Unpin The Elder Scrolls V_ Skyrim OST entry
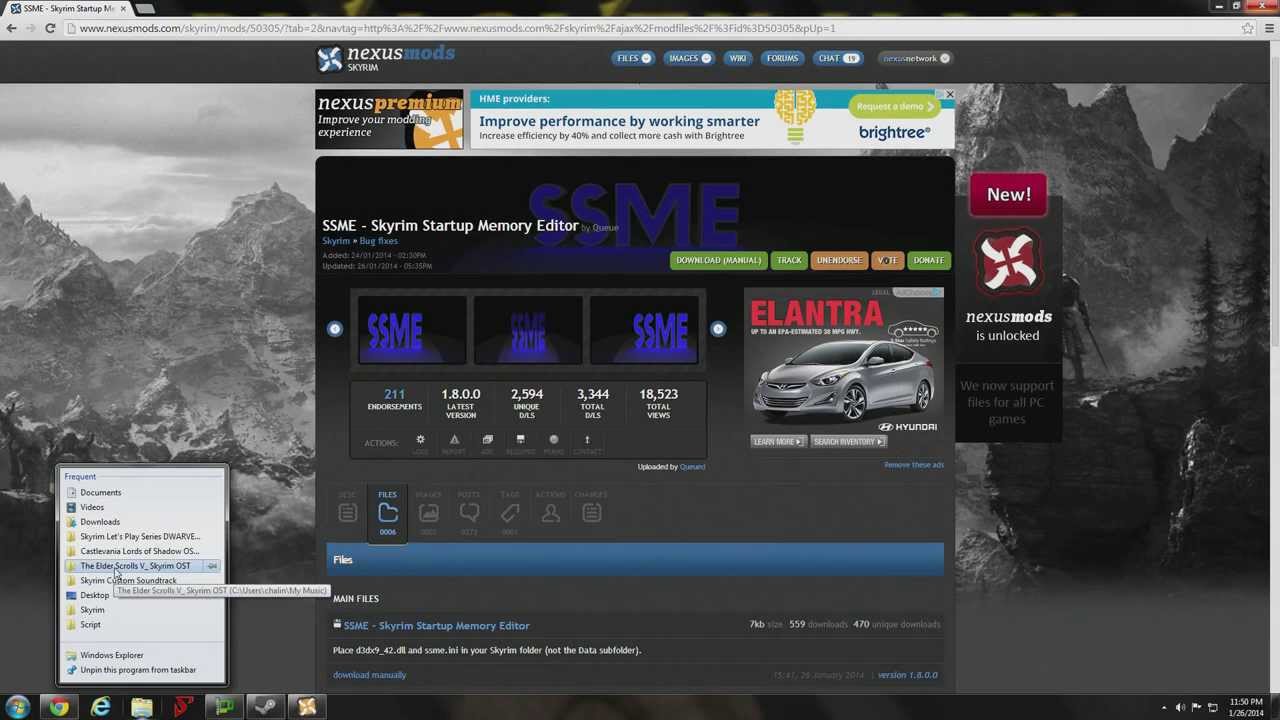This screenshot has height=720, width=1280. [212, 566]
